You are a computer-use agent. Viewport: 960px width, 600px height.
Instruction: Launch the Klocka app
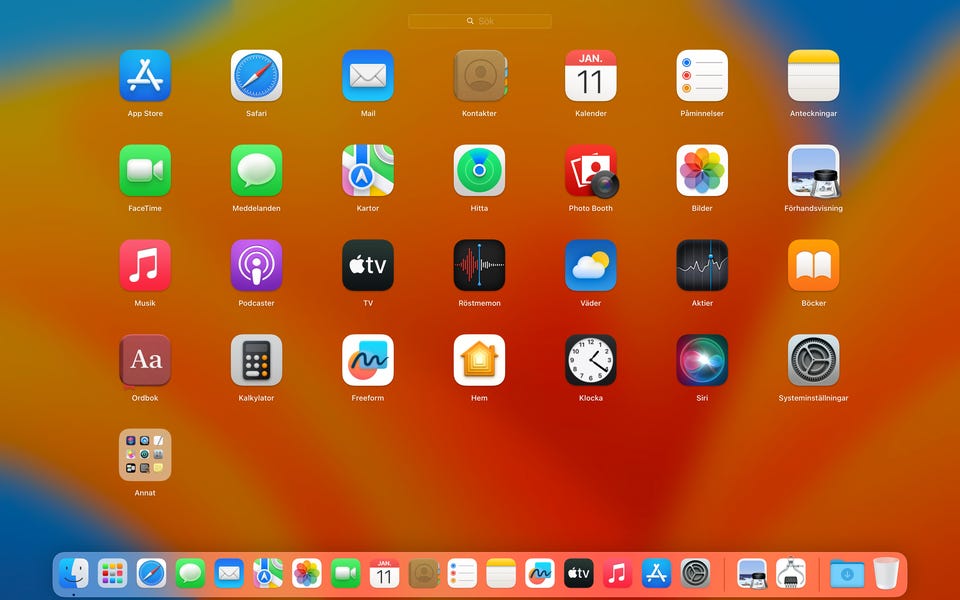591,360
